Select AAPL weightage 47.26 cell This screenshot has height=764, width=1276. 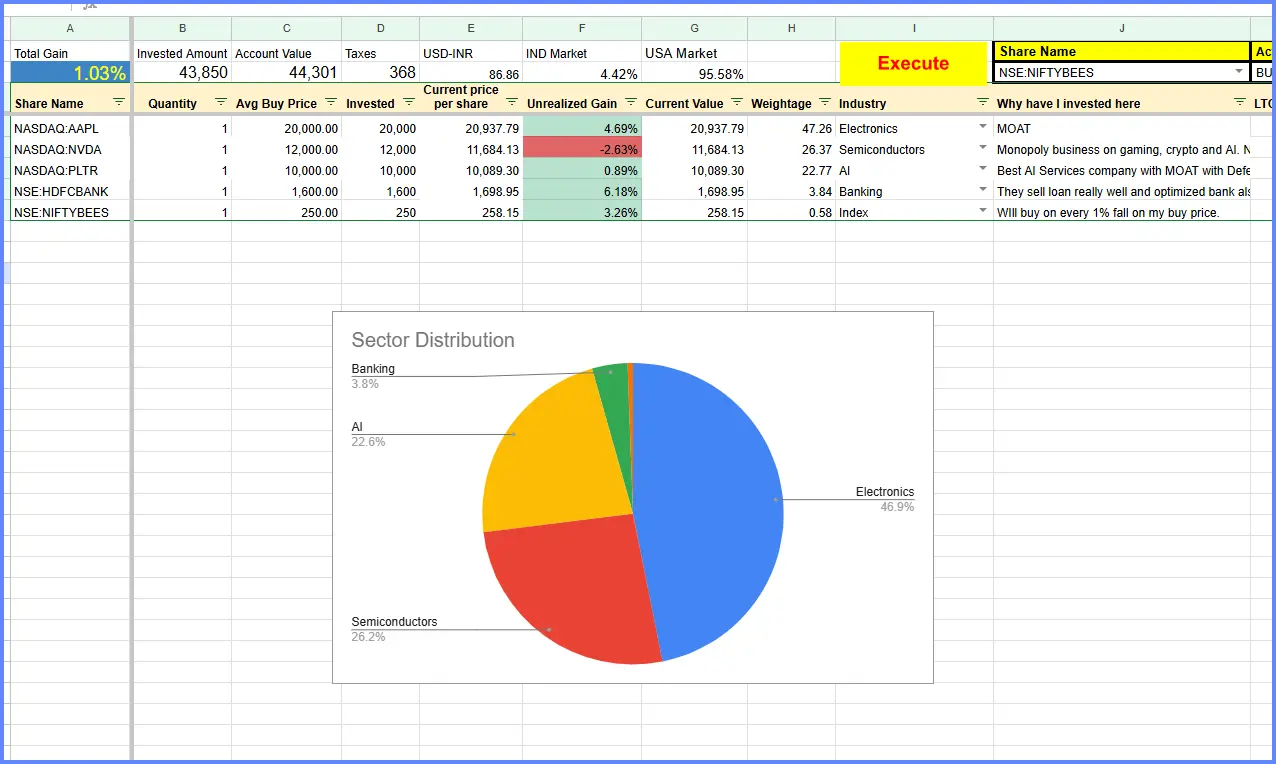tap(791, 128)
